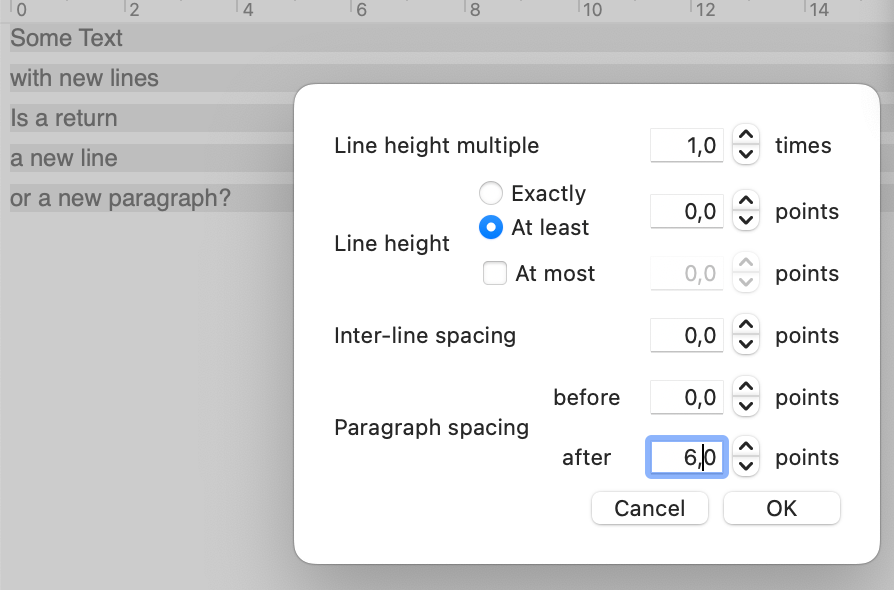Decrease paragraph spacing after value

[746, 467]
